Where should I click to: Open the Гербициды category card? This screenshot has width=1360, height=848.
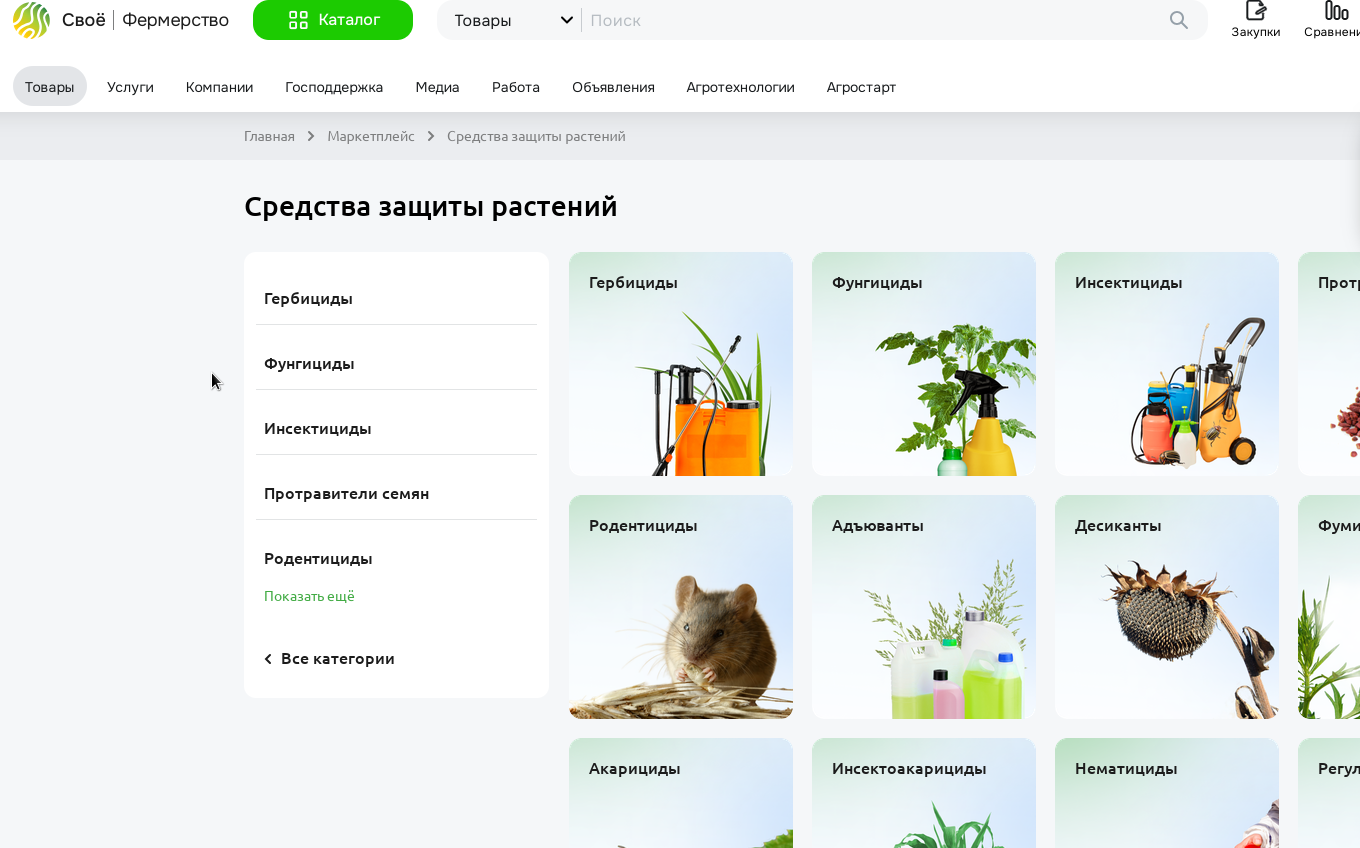[x=681, y=364]
